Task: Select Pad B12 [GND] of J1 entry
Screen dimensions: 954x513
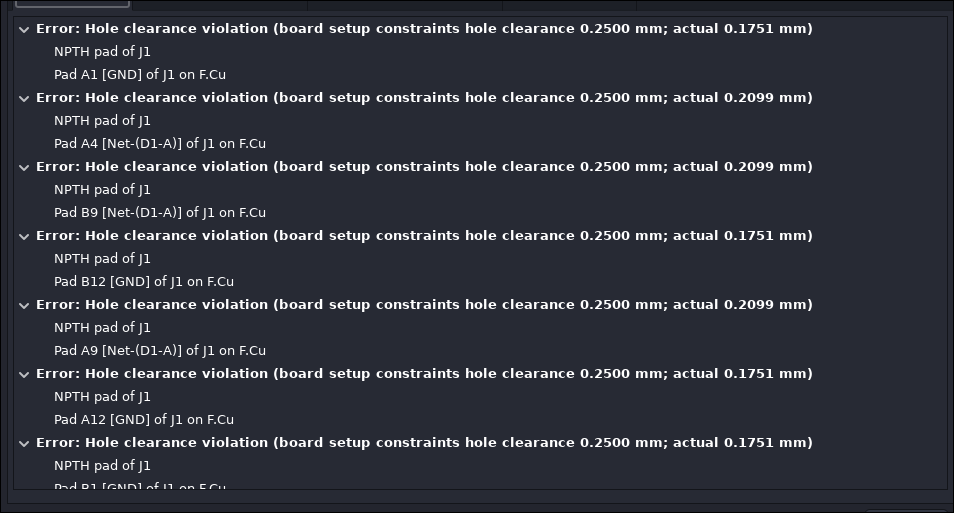Action: 144,282
